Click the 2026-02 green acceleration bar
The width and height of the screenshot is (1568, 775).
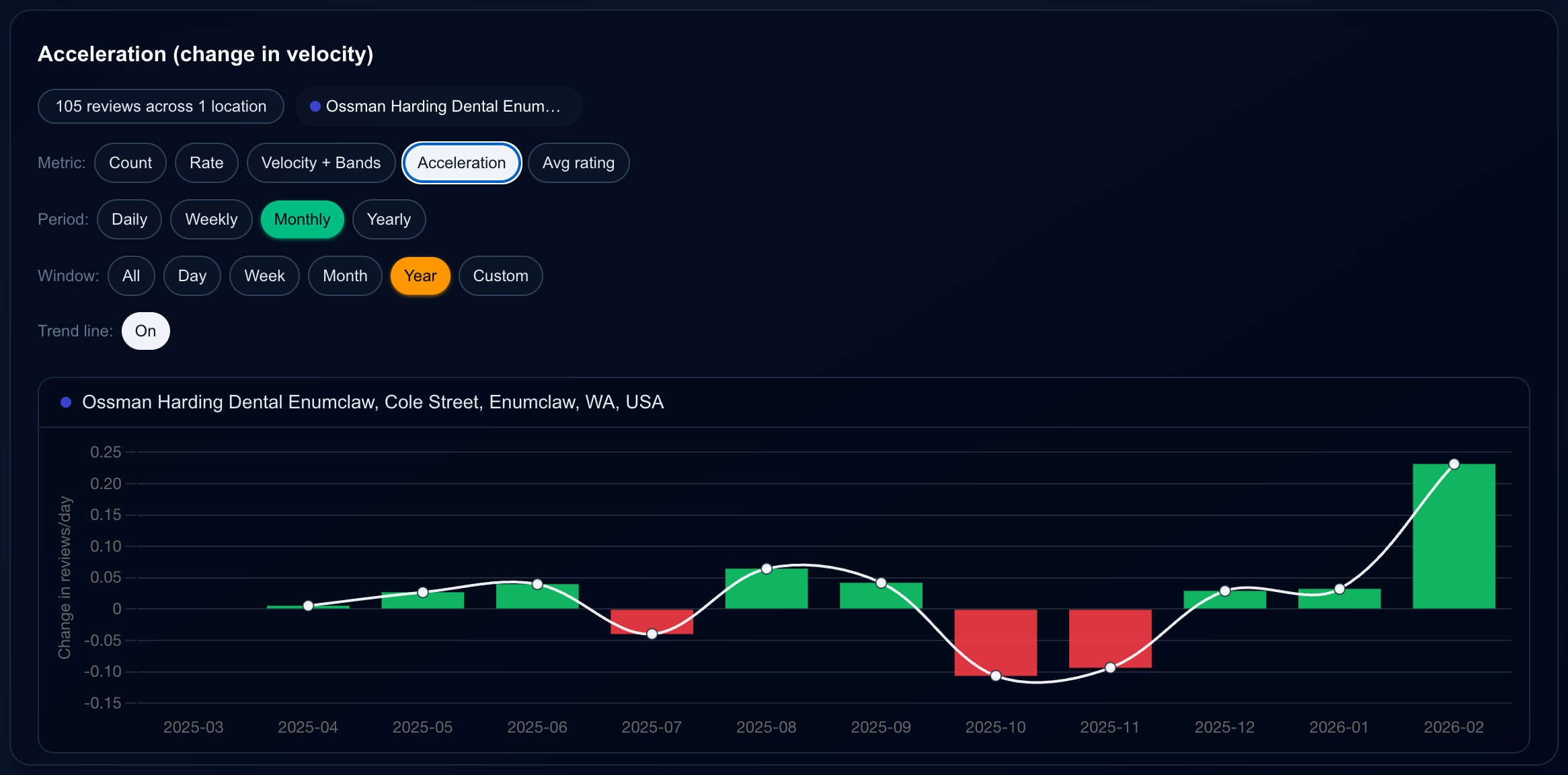1454,538
